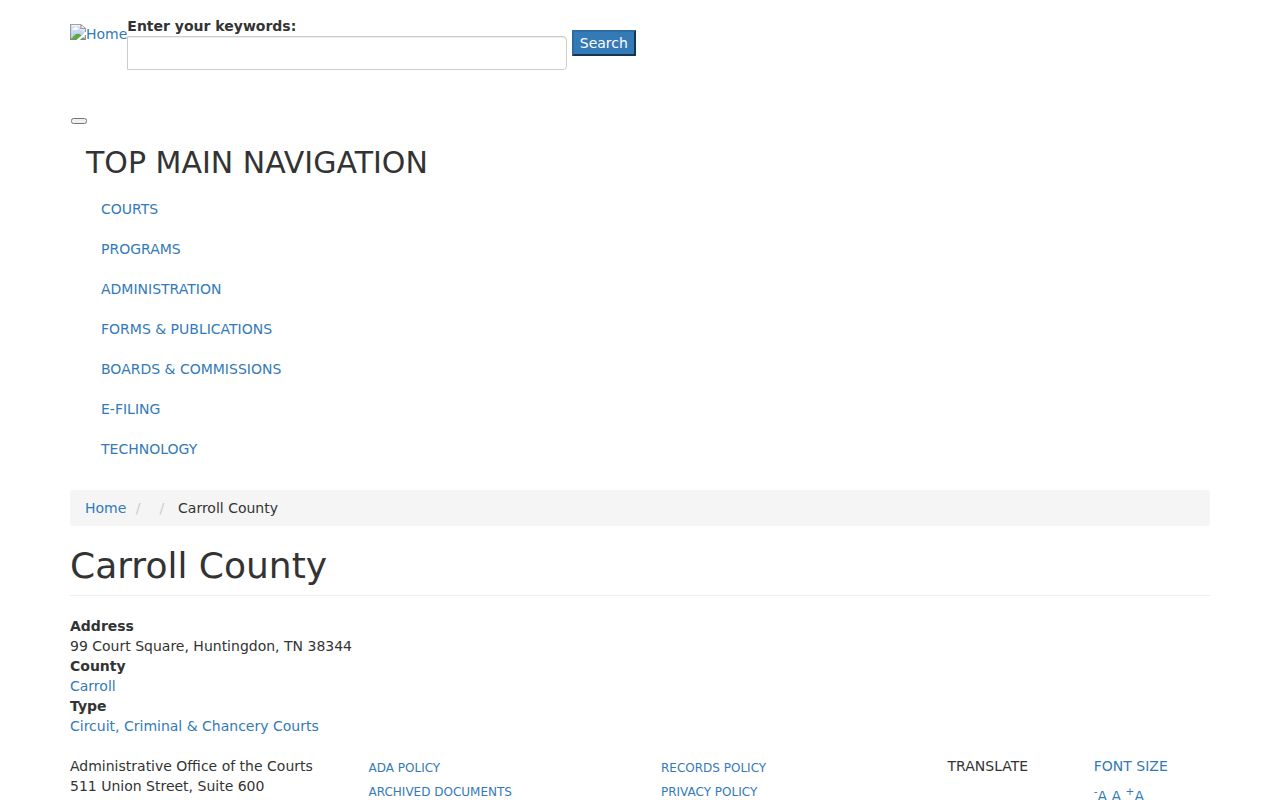Click Carroll County breadcrumb text
Viewport: 1280px width, 800px height.
coord(228,508)
